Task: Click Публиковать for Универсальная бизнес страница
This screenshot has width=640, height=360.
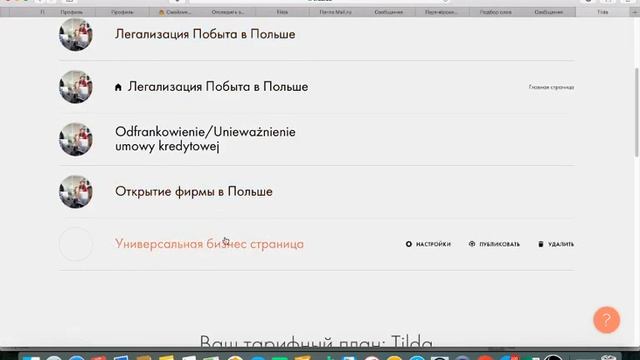Action: [x=494, y=244]
